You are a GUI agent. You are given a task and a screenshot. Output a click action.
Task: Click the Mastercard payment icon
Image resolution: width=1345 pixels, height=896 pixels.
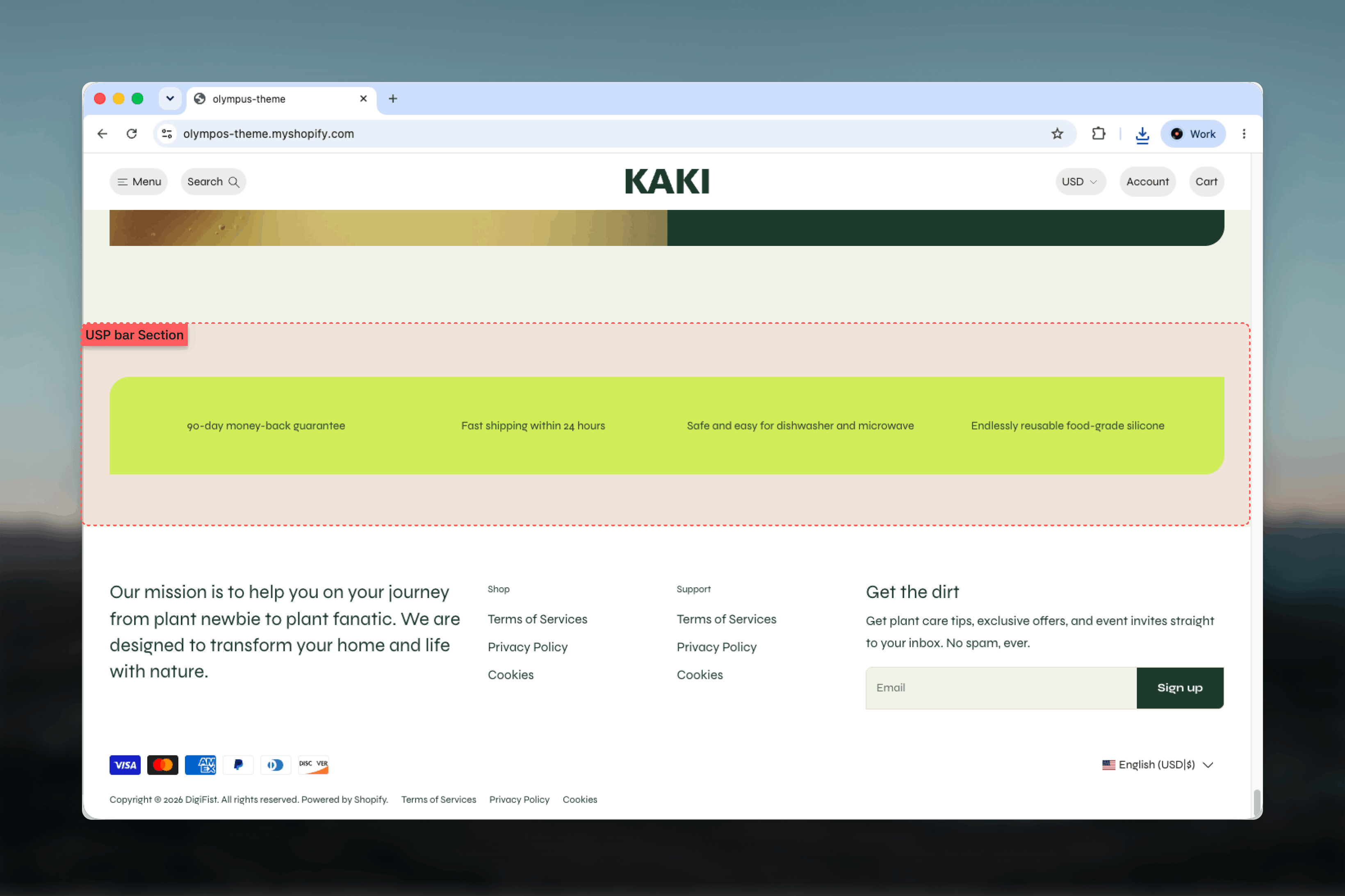point(163,764)
